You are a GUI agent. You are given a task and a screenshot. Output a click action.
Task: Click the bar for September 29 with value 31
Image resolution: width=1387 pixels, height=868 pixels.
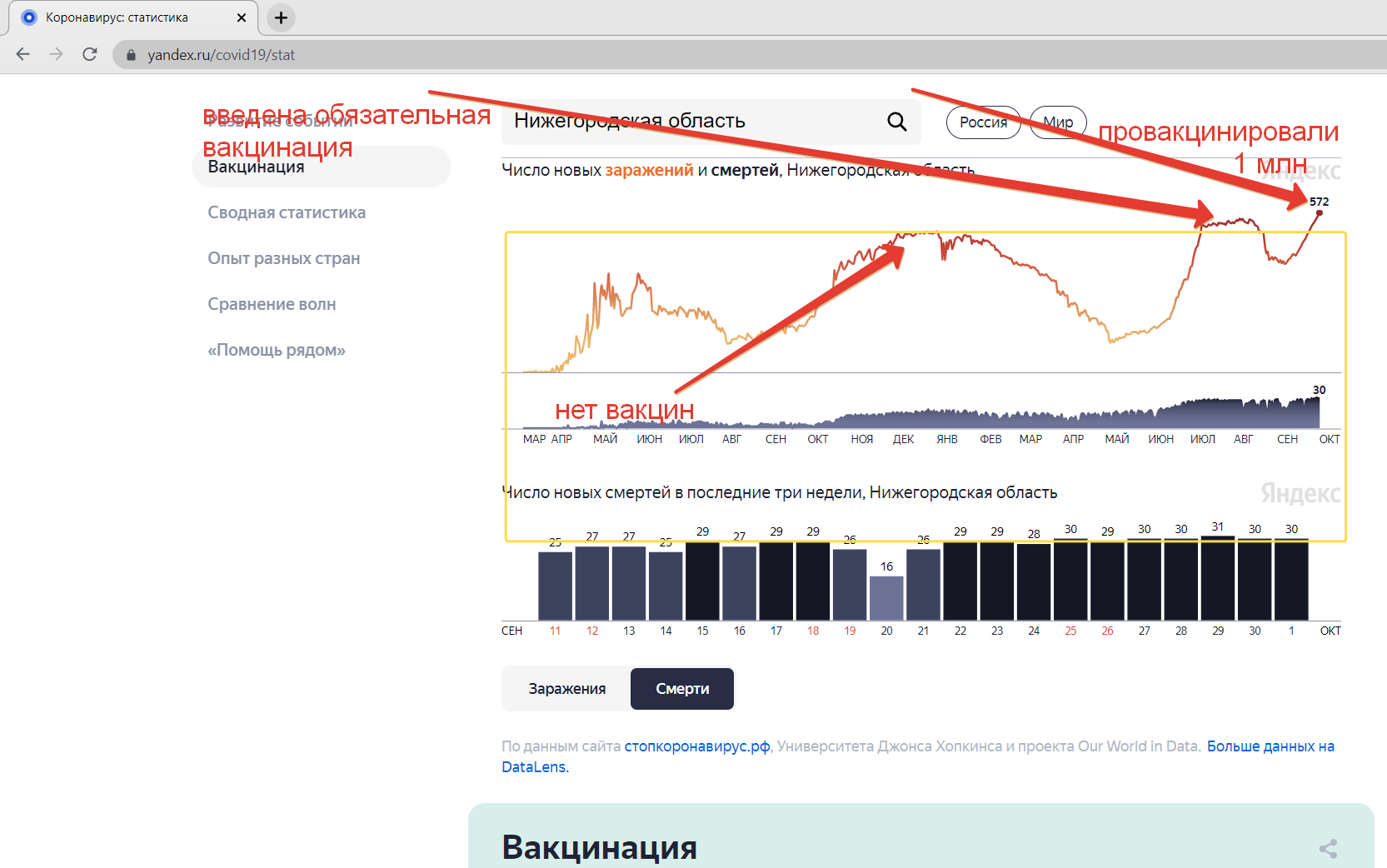(x=1218, y=578)
